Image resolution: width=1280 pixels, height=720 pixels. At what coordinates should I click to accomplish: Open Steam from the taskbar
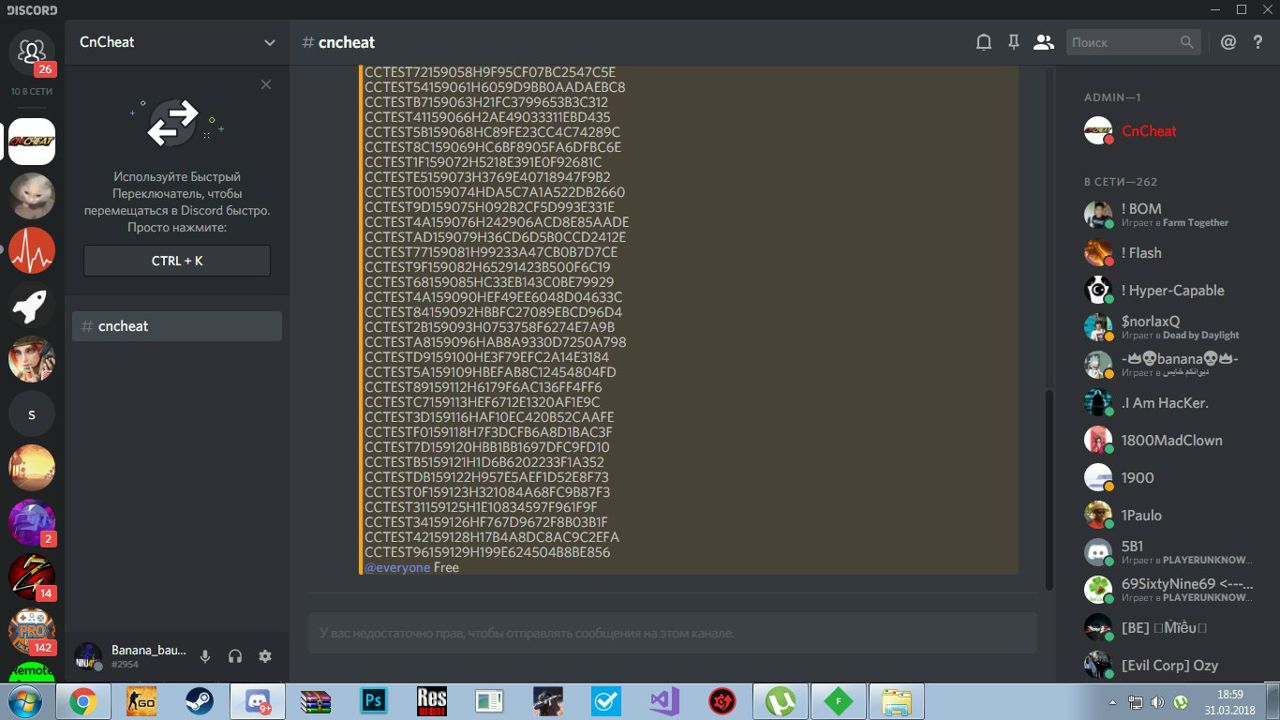coord(199,702)
